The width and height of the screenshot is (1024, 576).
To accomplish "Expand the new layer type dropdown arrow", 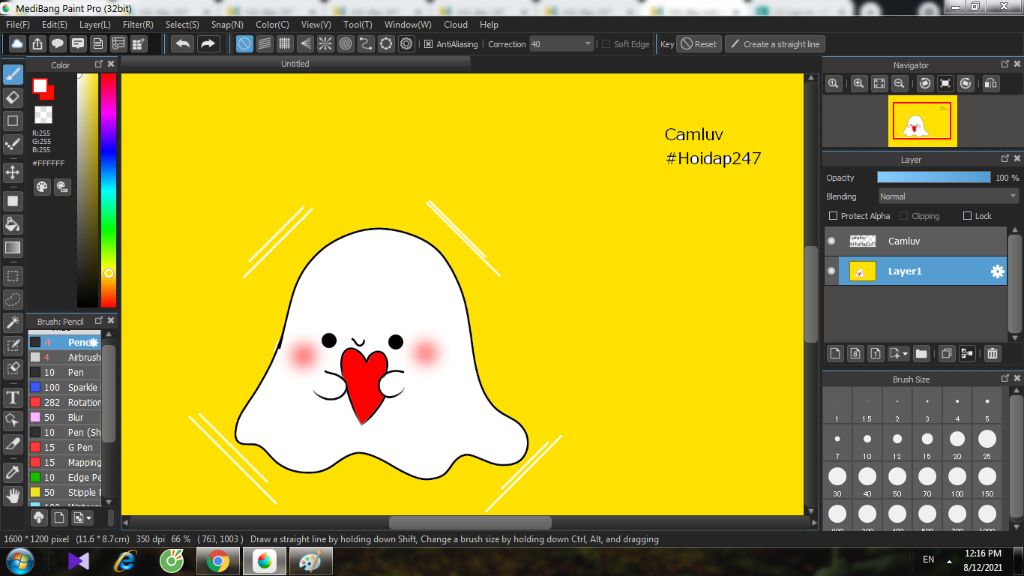I will click(905, 353).
